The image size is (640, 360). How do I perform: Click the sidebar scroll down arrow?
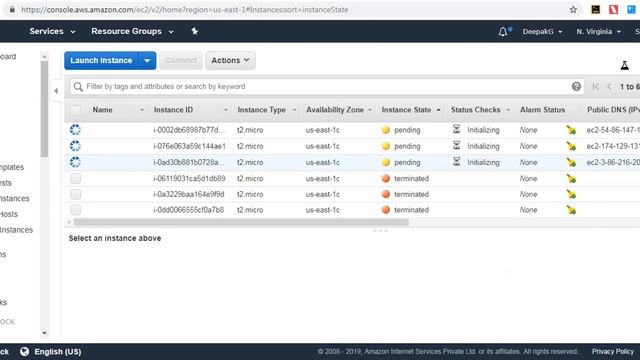(x=44, y=333)
